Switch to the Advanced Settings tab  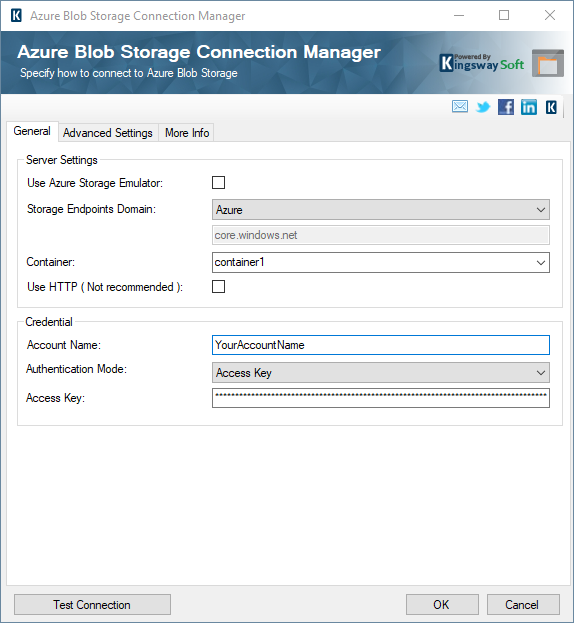(x=108, y=133)
